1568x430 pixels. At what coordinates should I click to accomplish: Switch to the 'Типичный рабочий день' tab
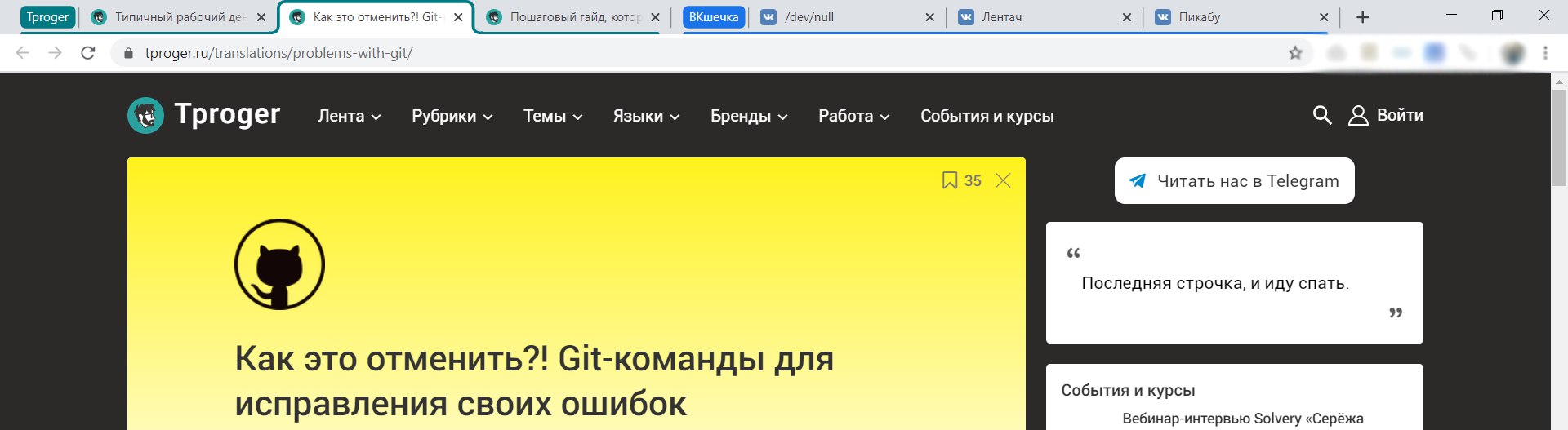(178, 17)
